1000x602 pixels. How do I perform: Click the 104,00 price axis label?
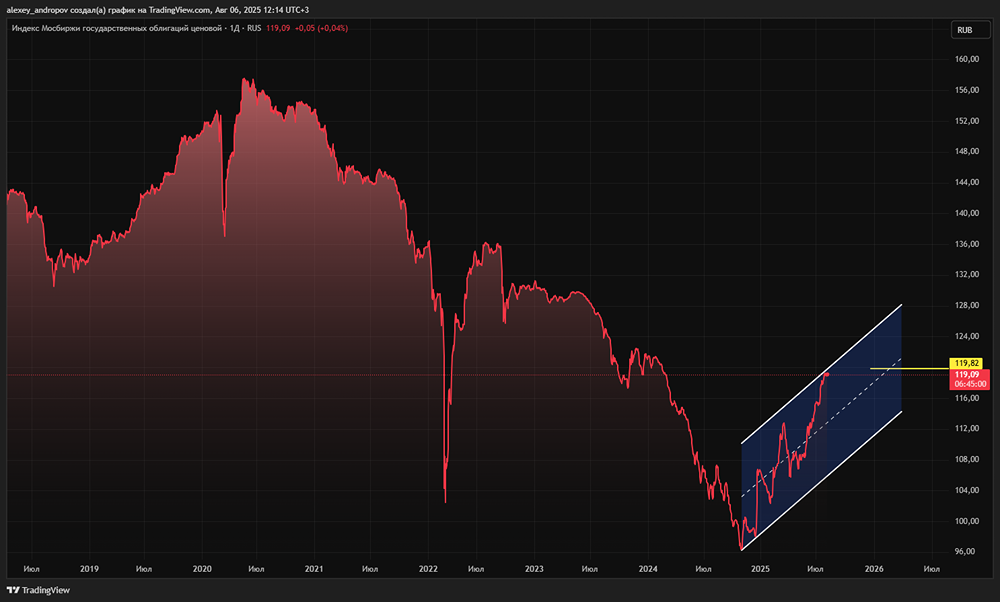(967, 490)
